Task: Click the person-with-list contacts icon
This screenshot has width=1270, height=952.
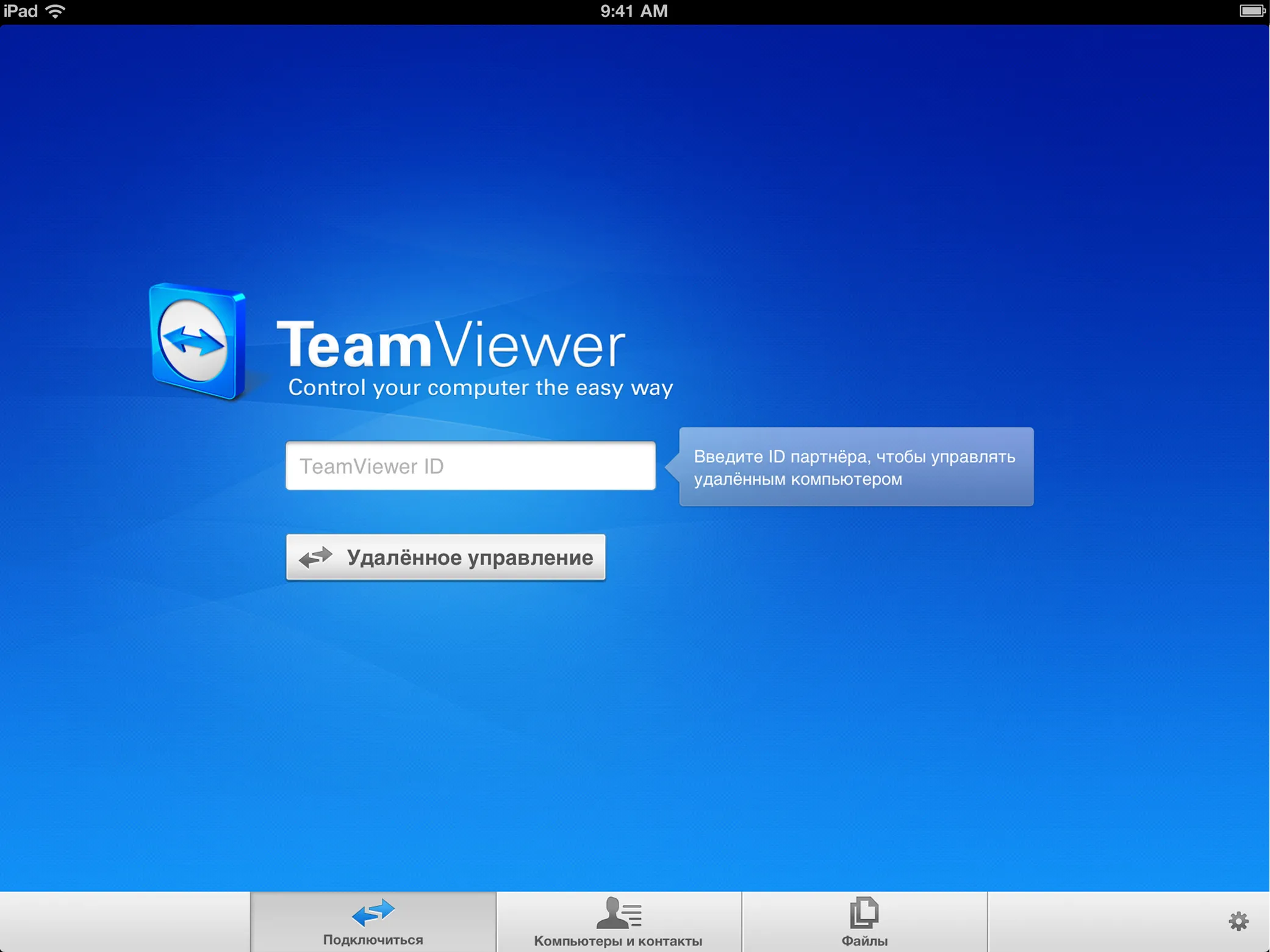Action: 619,912
